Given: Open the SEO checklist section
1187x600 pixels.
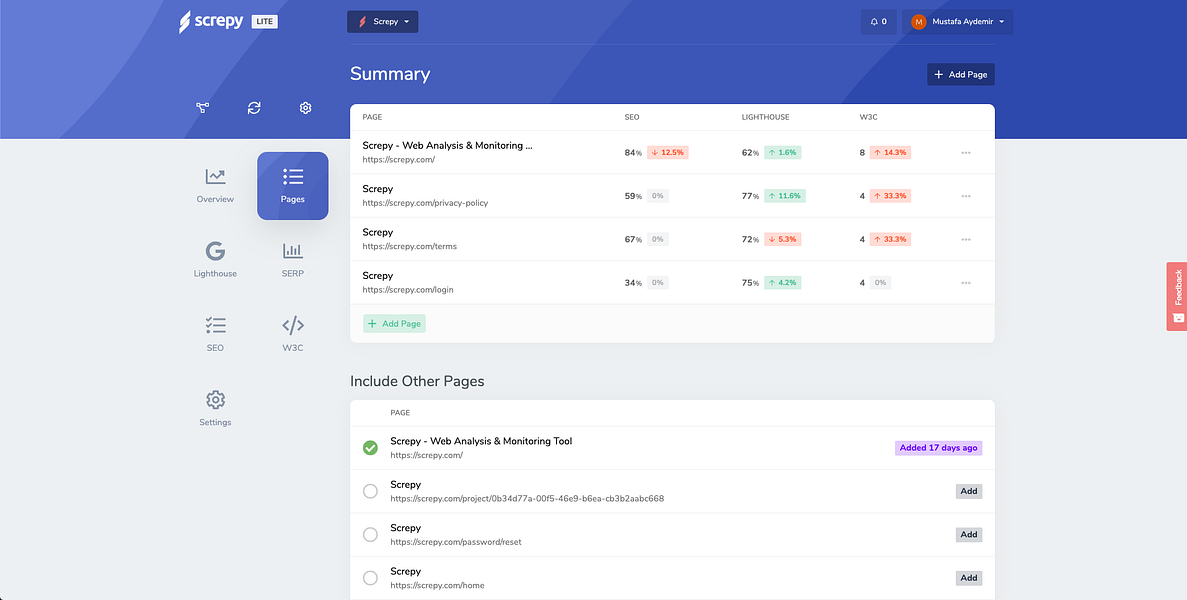Looking at the screenshot, I should coord(215,334).
